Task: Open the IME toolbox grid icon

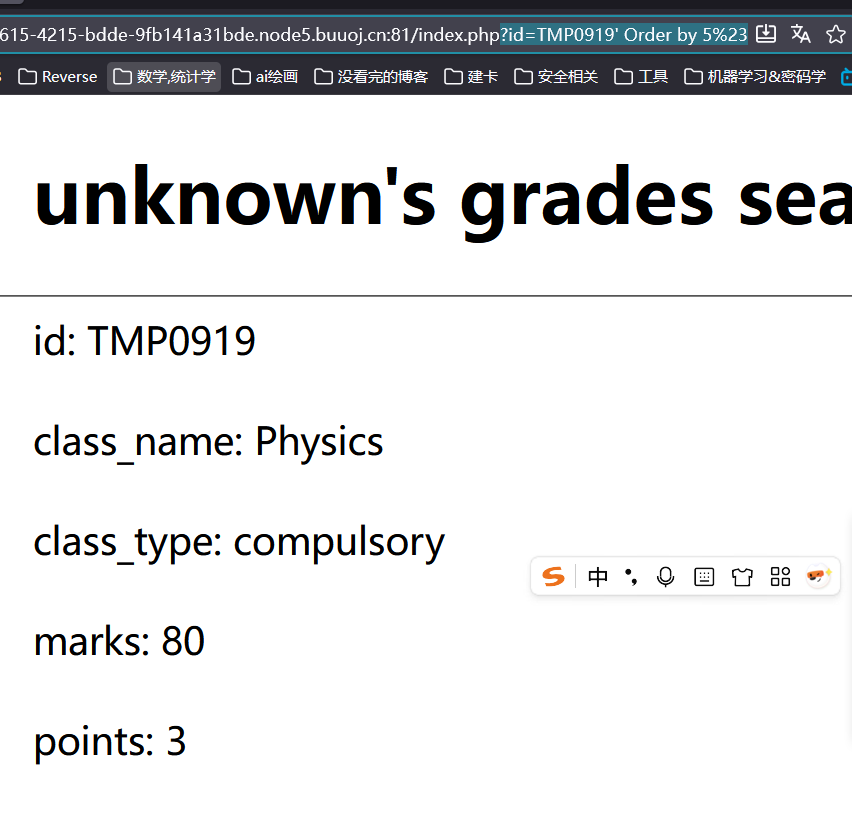Action: click(780, 577)
